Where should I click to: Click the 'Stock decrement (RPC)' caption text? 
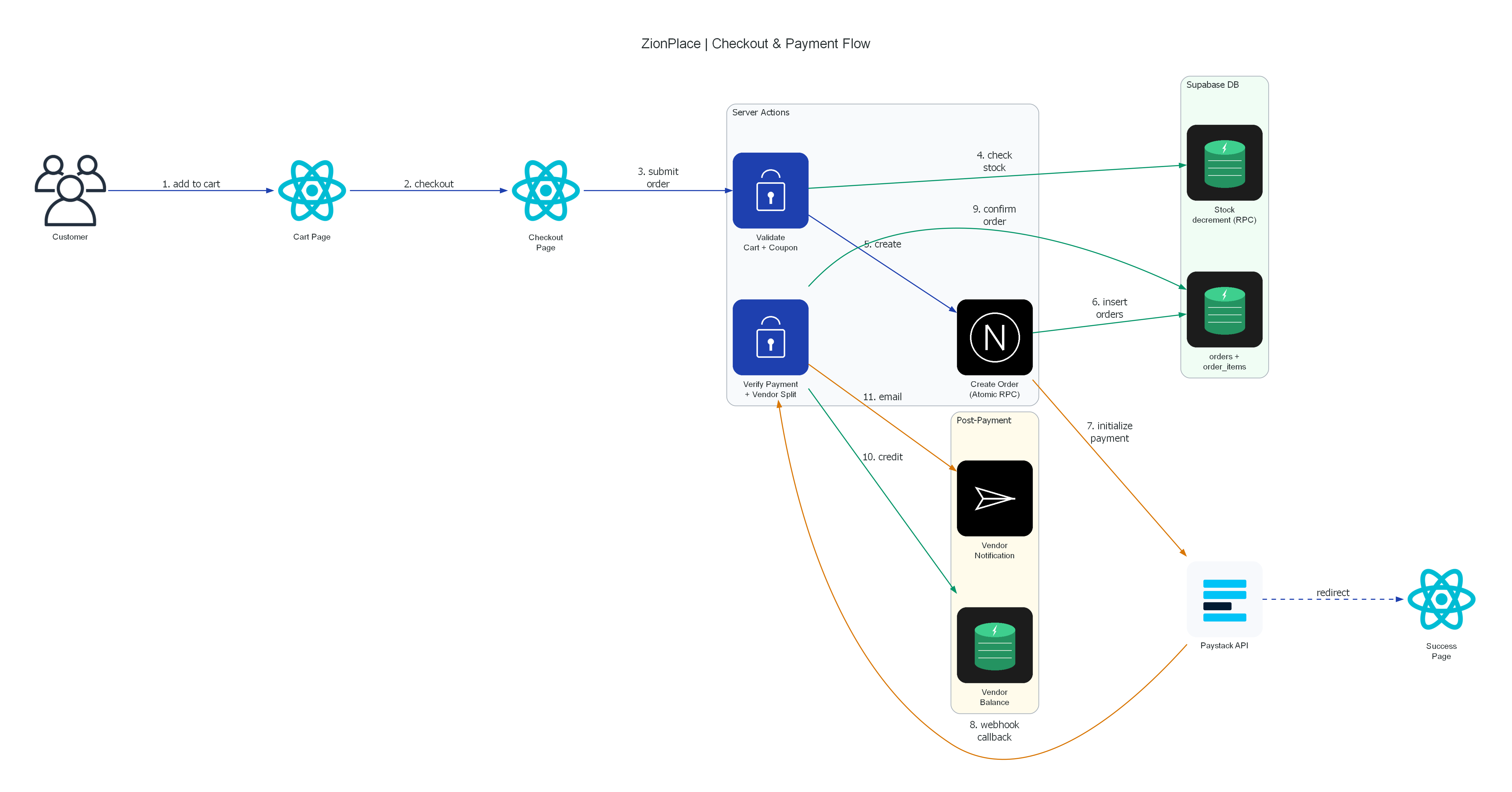[1224, 215]
